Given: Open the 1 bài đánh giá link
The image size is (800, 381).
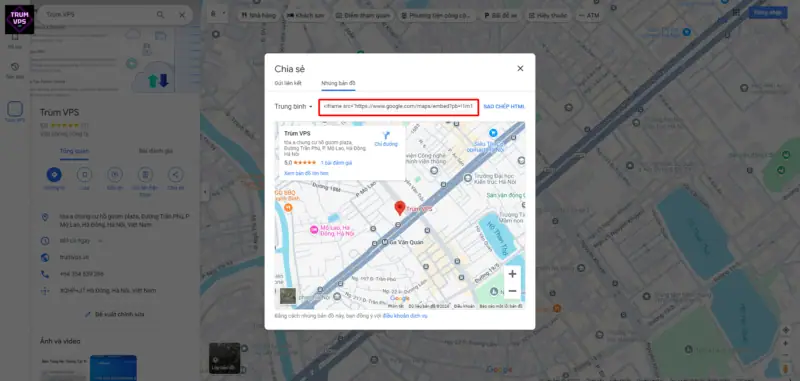Looking at the screenshot, I should [336, 163].
